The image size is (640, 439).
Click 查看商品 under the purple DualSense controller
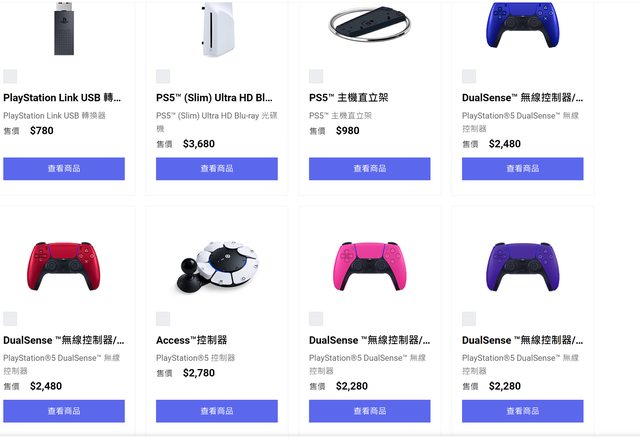click(x=522, y=411)
